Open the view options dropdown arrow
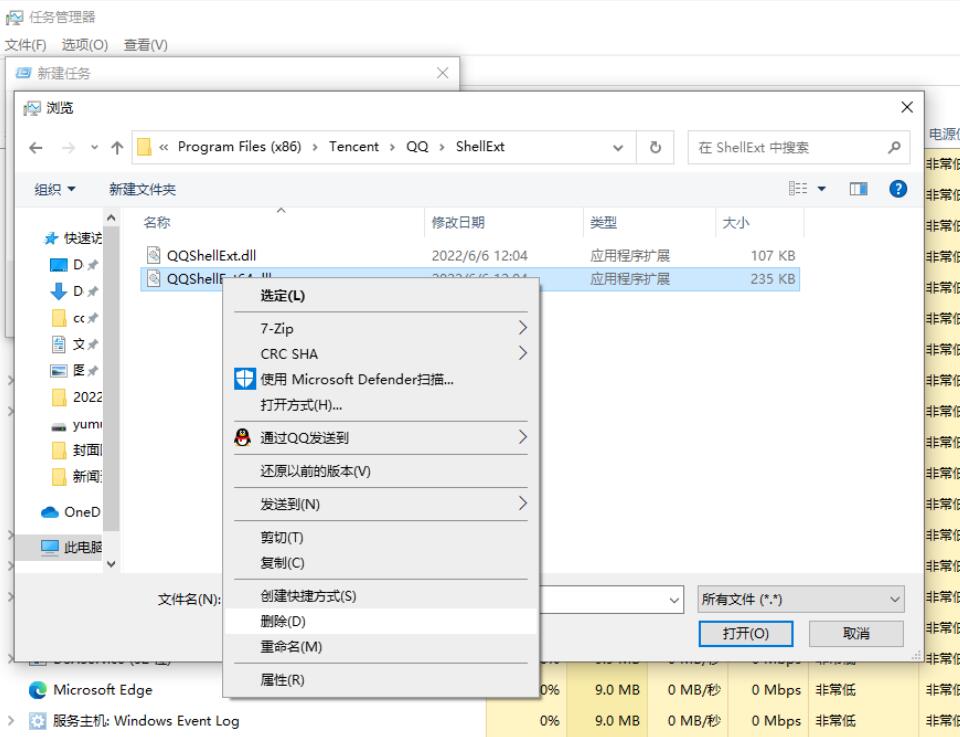This screenshot has height=737, width=960. coord(824,189)
